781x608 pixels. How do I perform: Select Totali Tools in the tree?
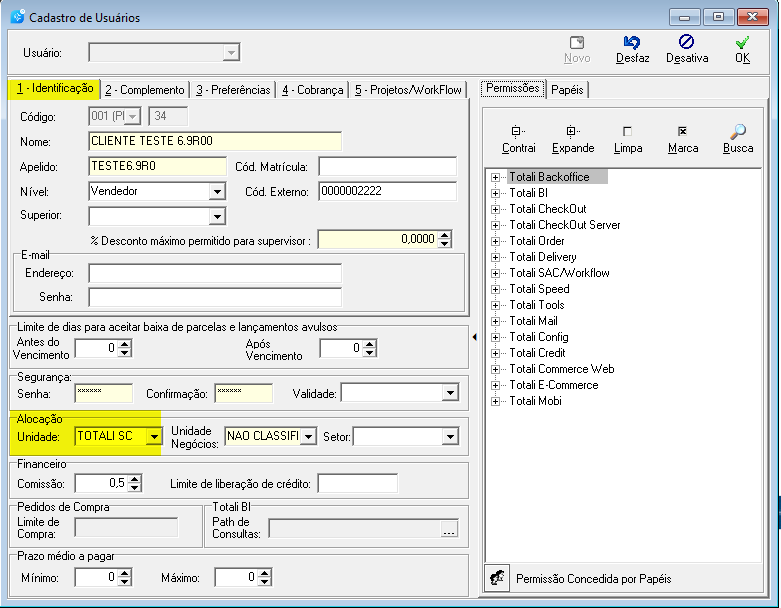click(x=536, y=305)
